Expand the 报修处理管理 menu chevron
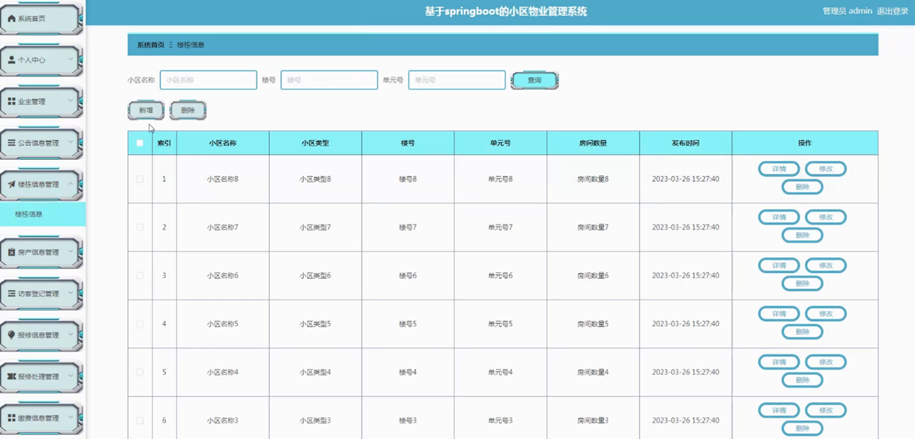The height and width of the screenshot is (439, 915). [x=71, y=377]
